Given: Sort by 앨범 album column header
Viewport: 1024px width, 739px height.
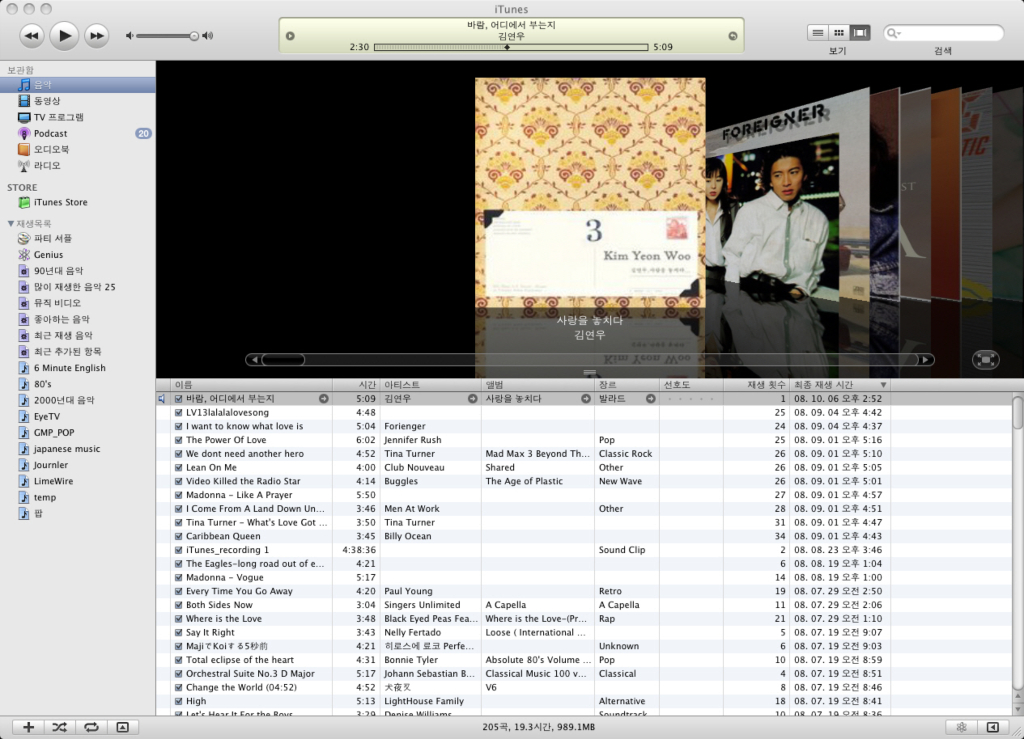Looking at the screenshot, I should tap(538, 385).
